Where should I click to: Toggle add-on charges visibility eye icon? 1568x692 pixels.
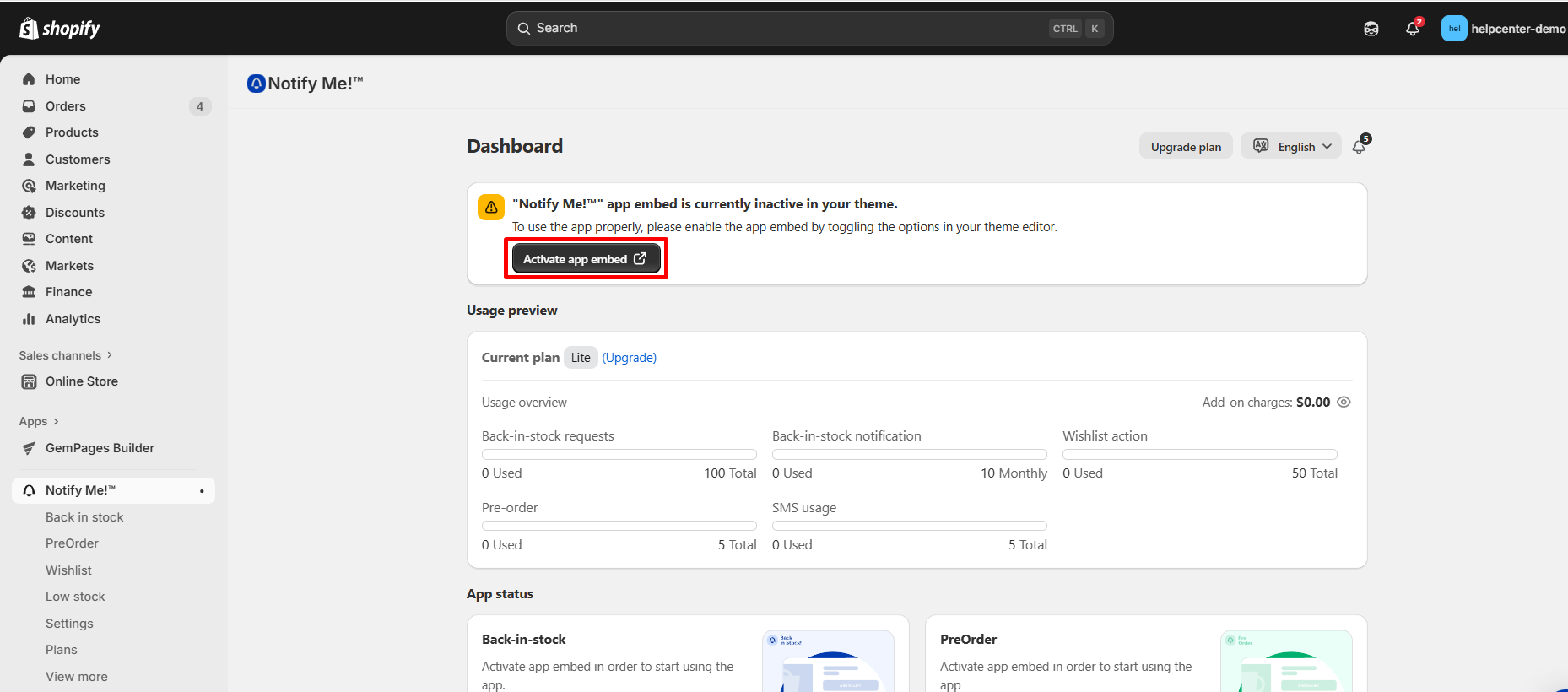click(1344, 403)
